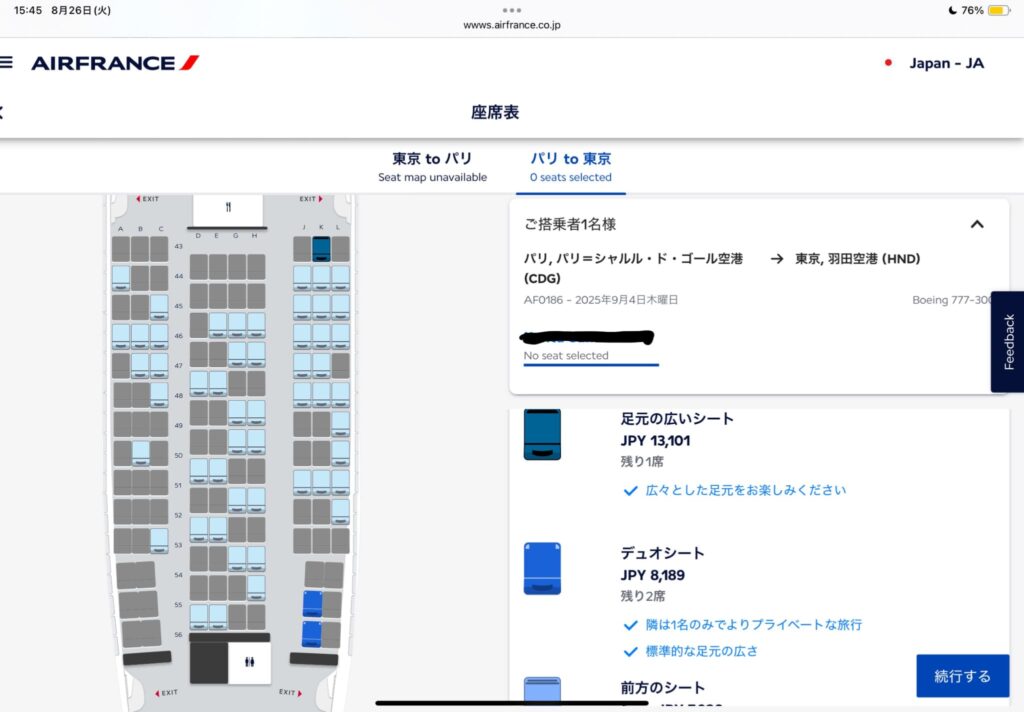Click the Air France logo
The width and height of the screenshot is (1024, 712).
coord(115,63)
